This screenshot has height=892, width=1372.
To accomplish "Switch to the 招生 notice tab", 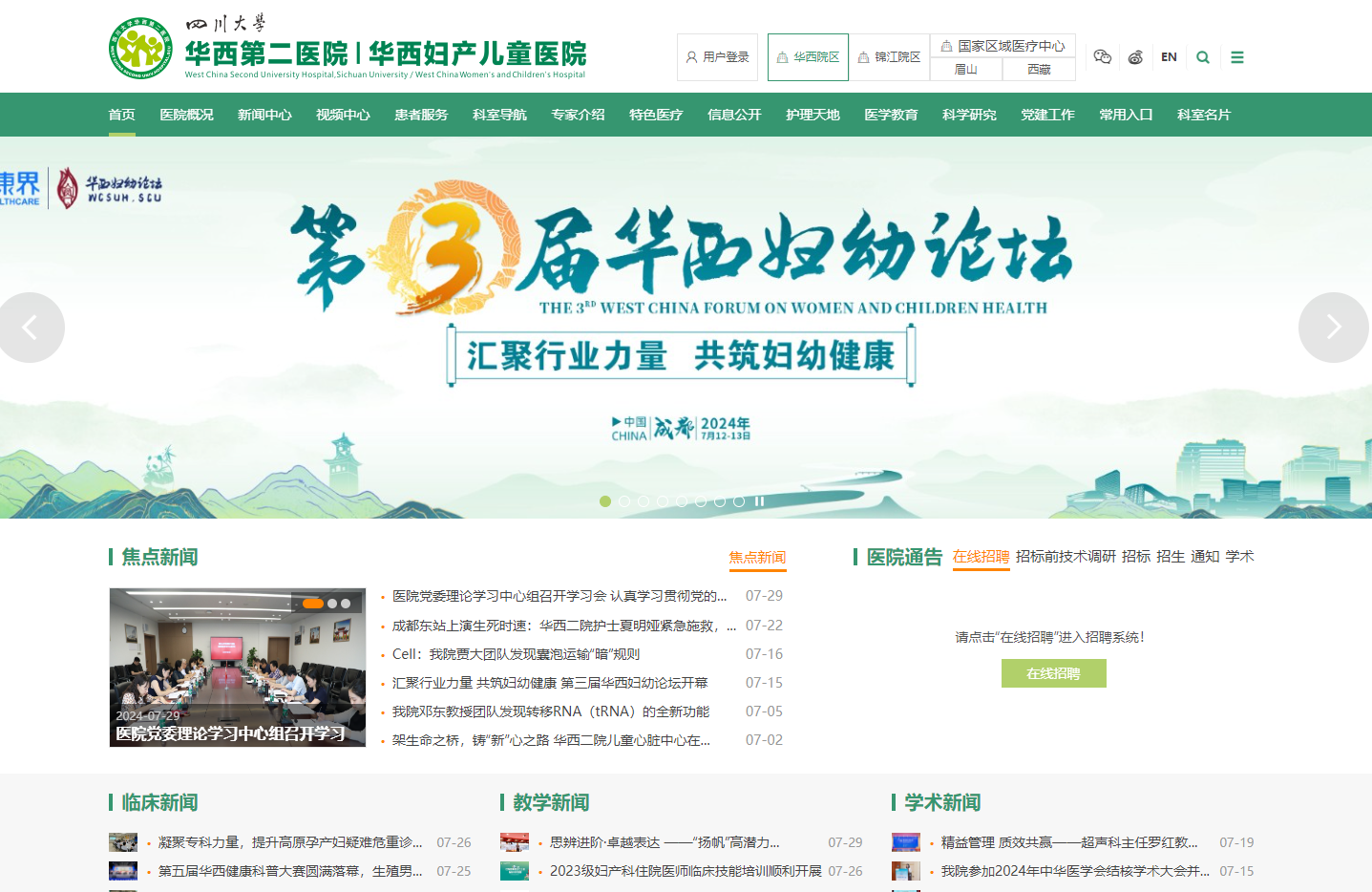I will [1171, 557].
